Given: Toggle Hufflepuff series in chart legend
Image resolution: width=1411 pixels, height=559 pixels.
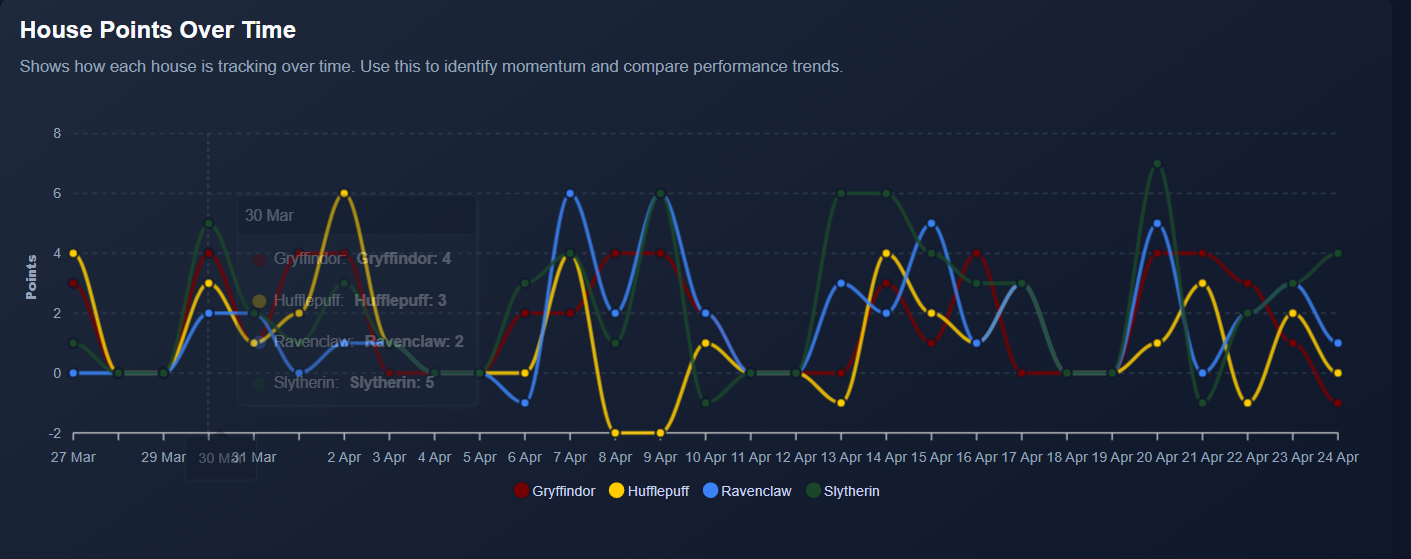Looking at the screenshot, I should (x=650, y=491).
